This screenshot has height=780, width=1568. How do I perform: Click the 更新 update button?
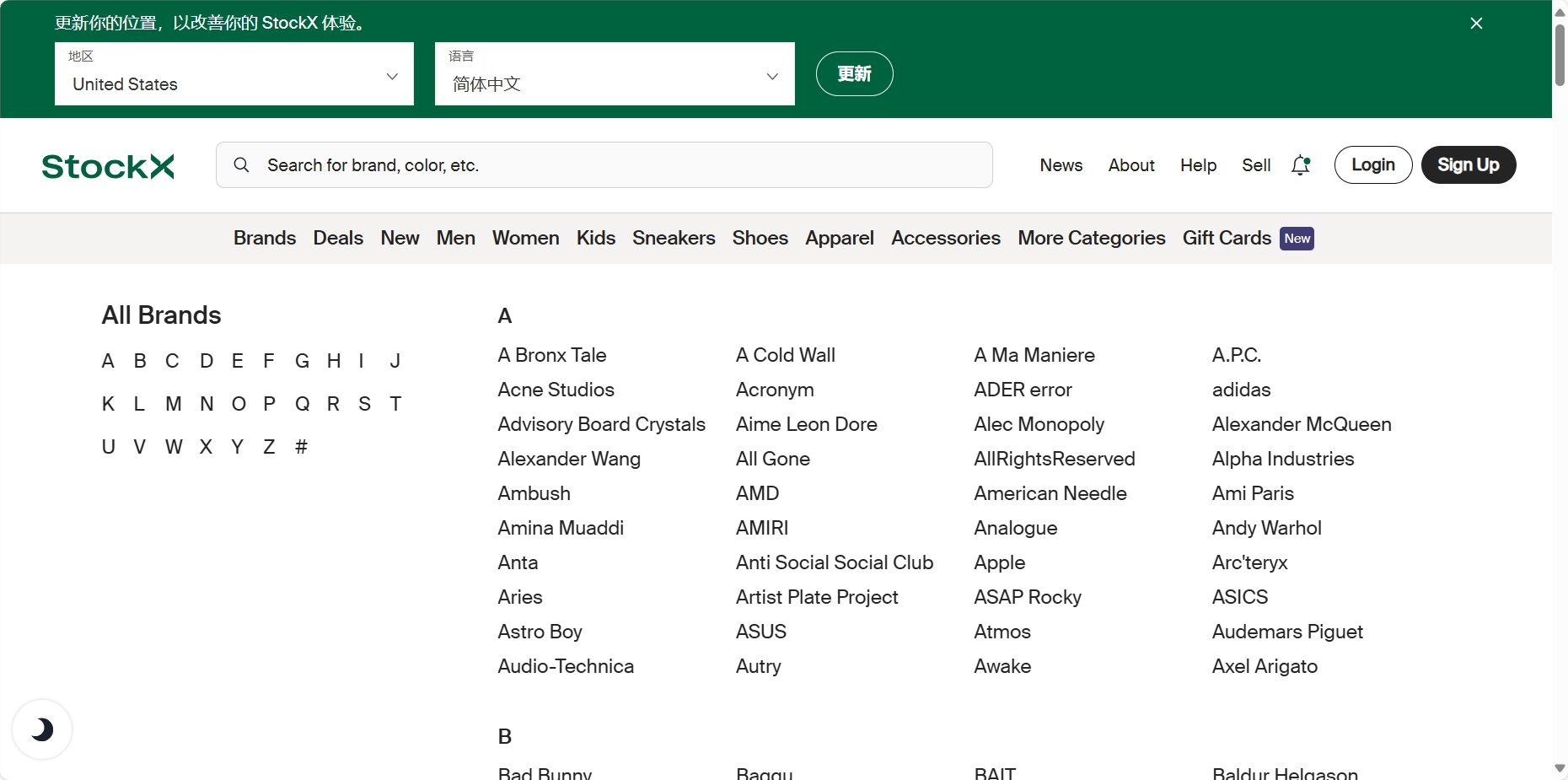[x=854, y=74]
